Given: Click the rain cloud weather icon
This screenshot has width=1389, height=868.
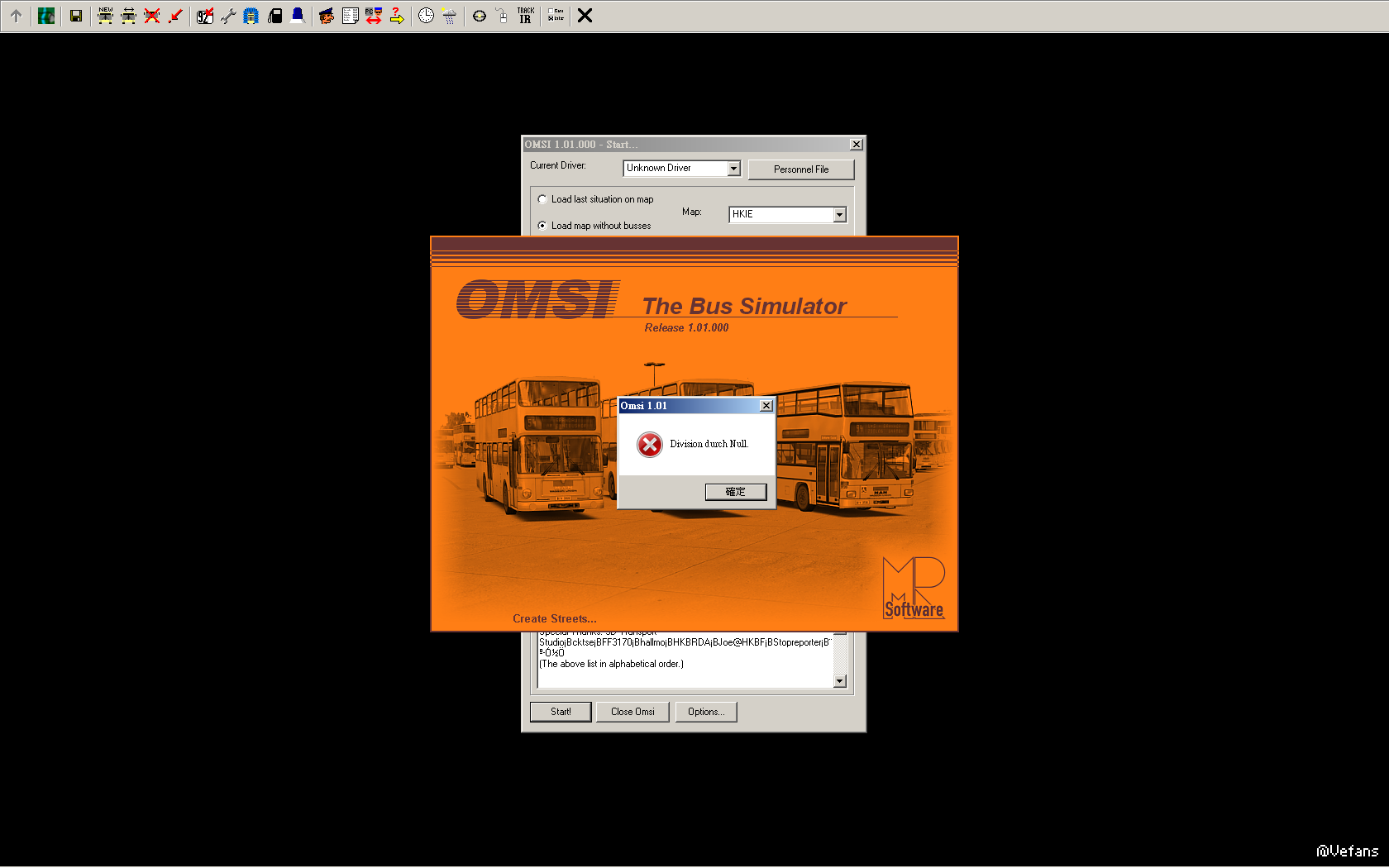Looking at the screenshot, I should [x=449, y=16].
